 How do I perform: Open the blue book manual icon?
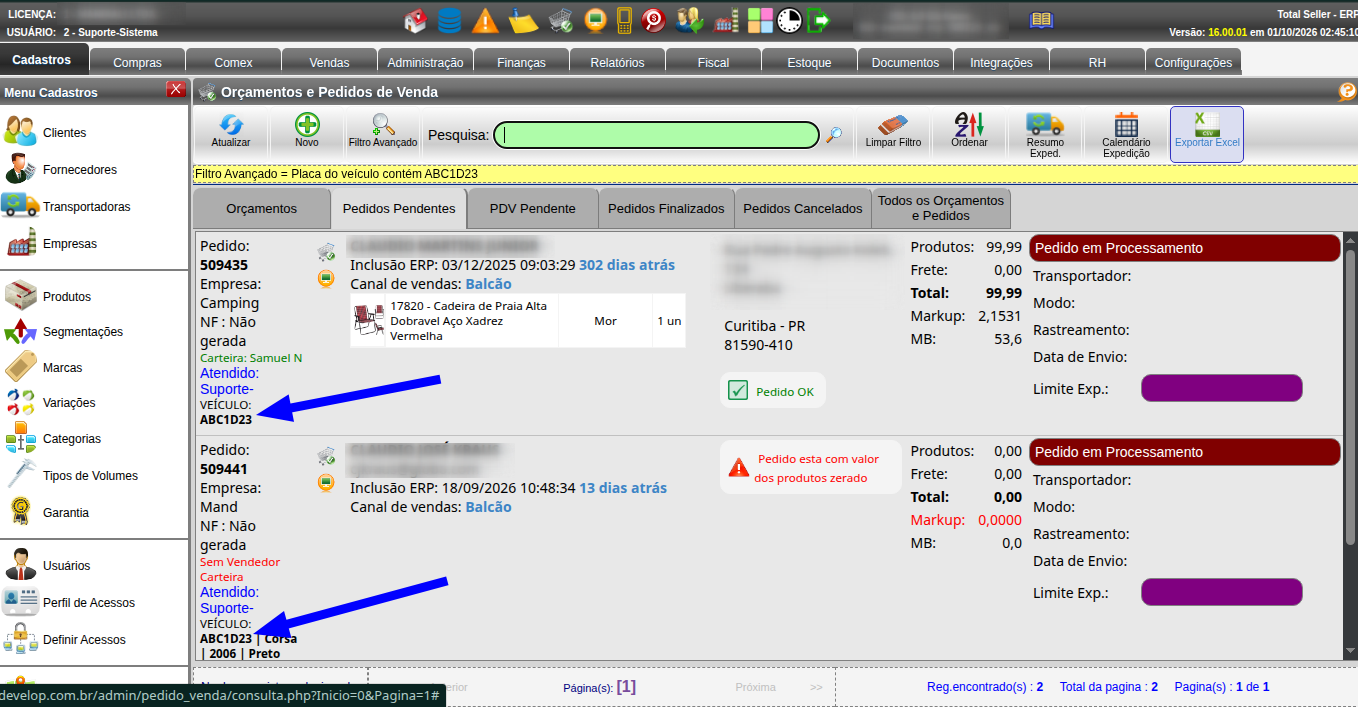pyautogui.click(x=1042, y=20)
